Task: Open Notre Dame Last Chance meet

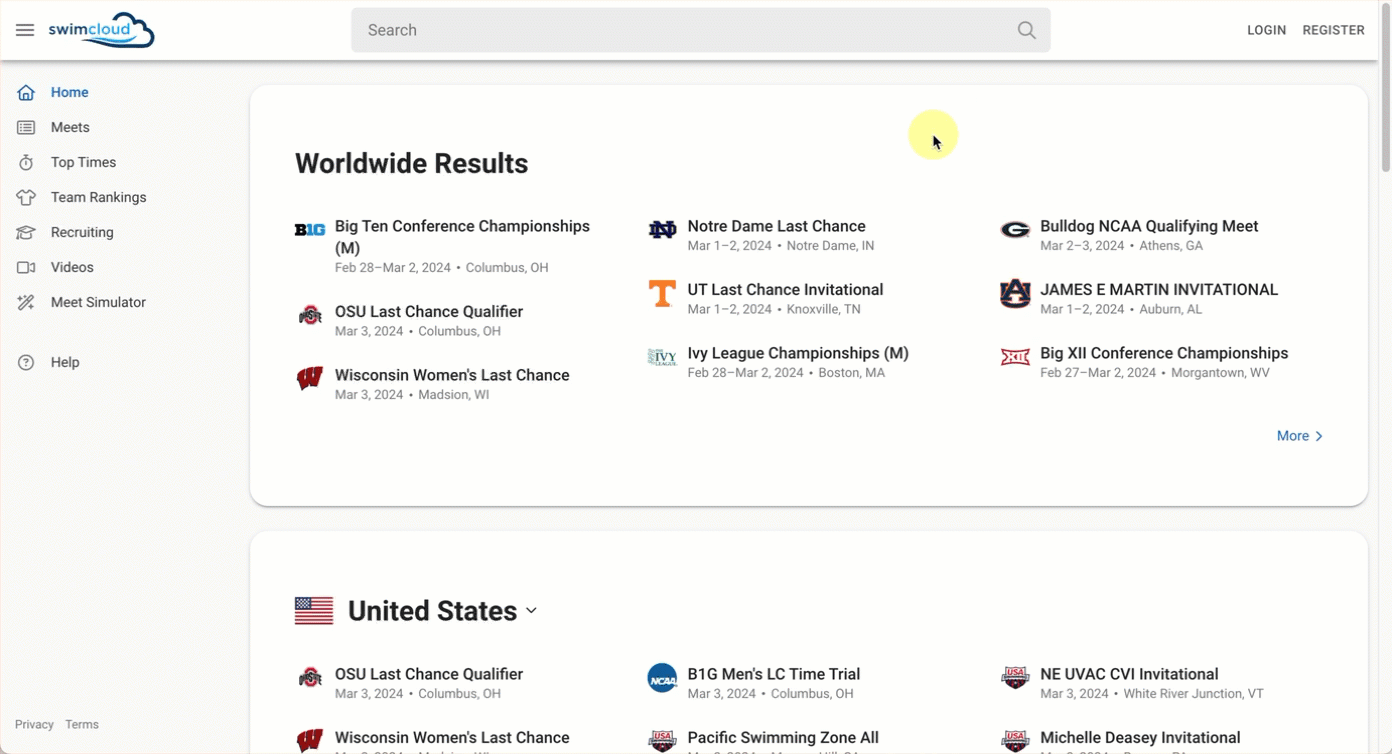Action: coord(776,226)
